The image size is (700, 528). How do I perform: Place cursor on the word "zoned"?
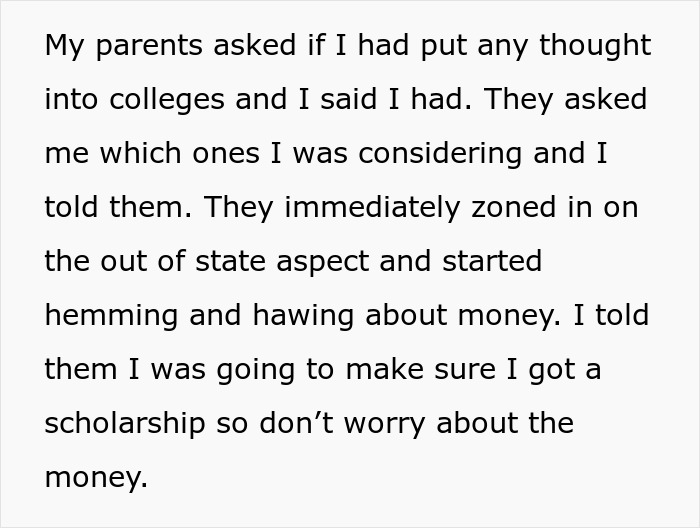(x=514, y=208)
